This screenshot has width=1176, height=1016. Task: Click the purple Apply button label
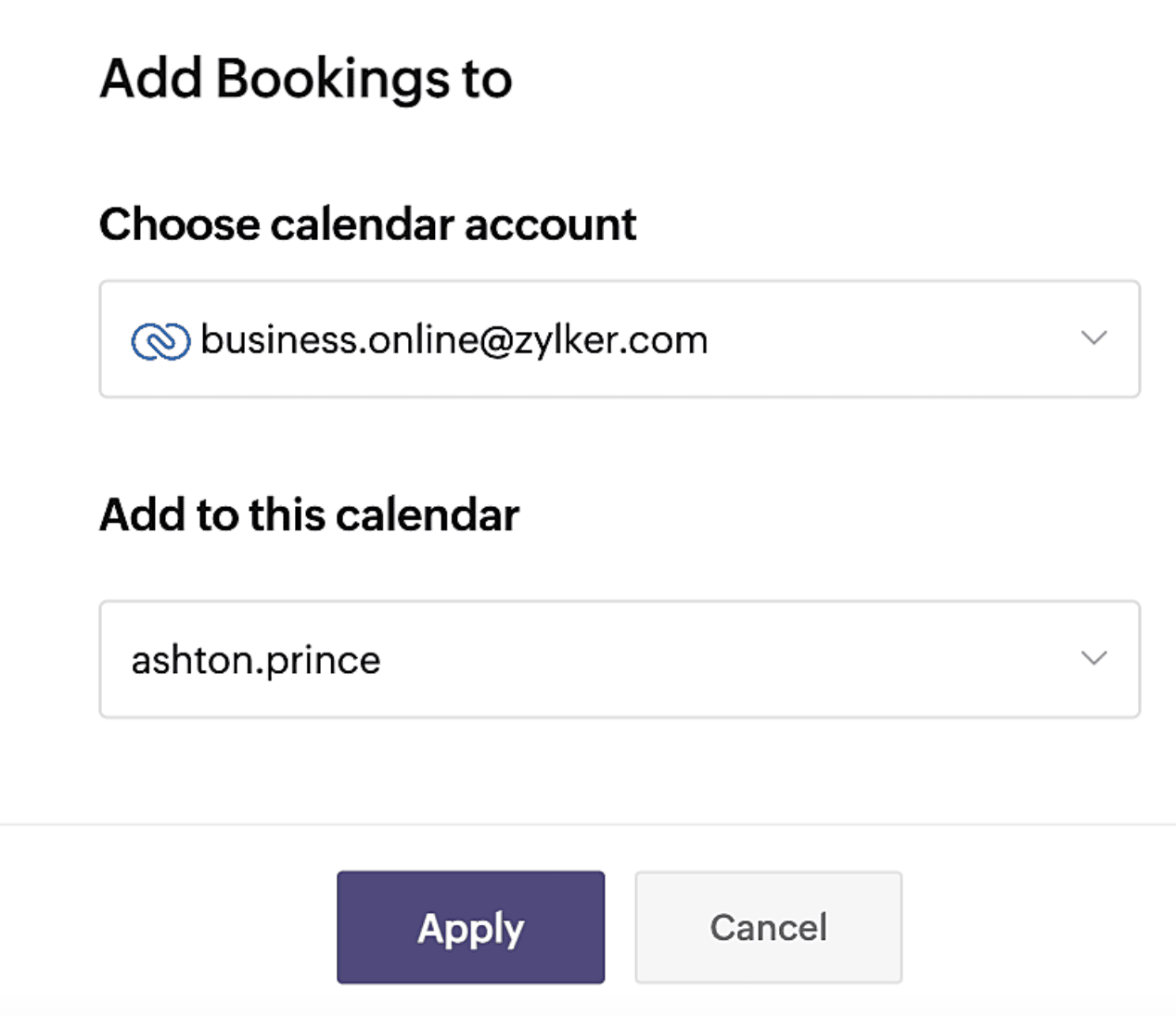tap(470, 929)
